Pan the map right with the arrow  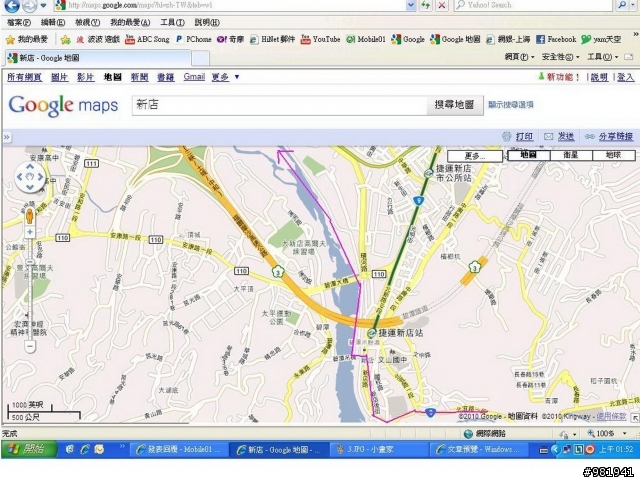(x=40, y=177)
